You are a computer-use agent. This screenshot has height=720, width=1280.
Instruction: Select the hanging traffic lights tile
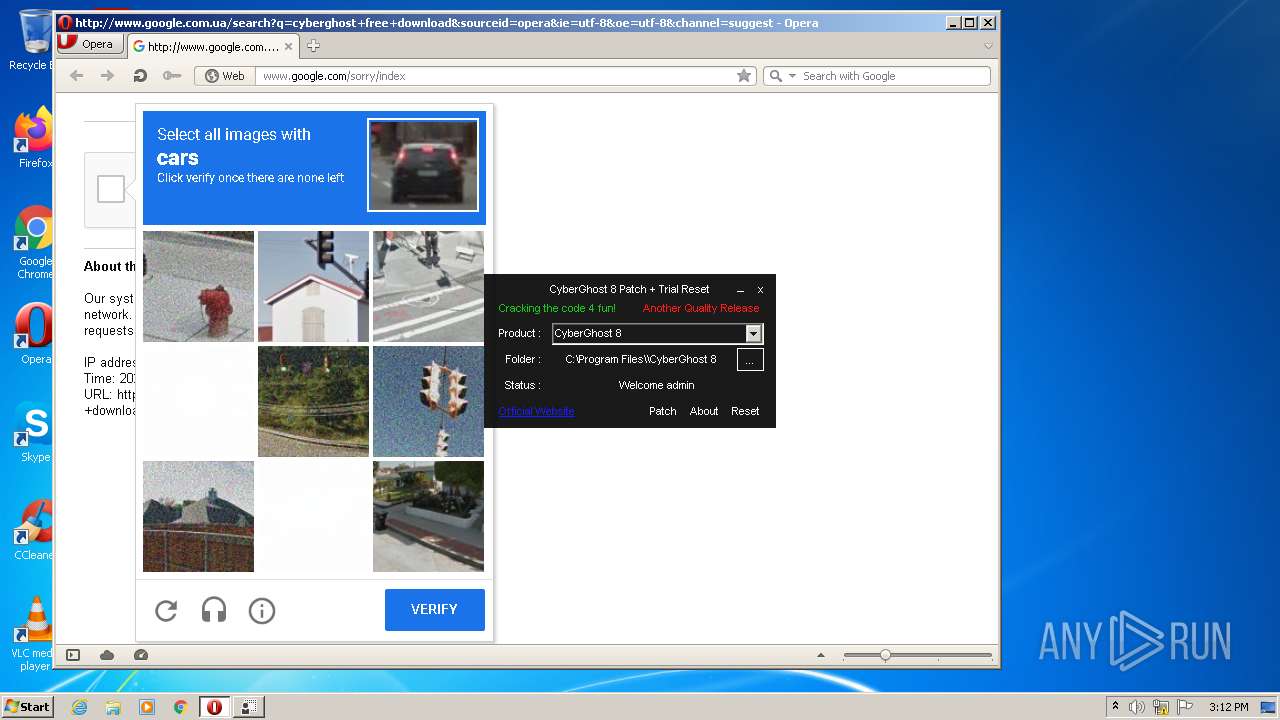(428, 401)
